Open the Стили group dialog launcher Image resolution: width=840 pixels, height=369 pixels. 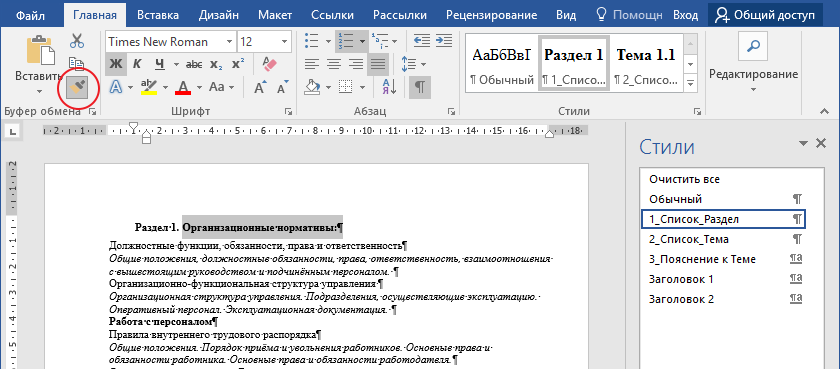[697, 111]
